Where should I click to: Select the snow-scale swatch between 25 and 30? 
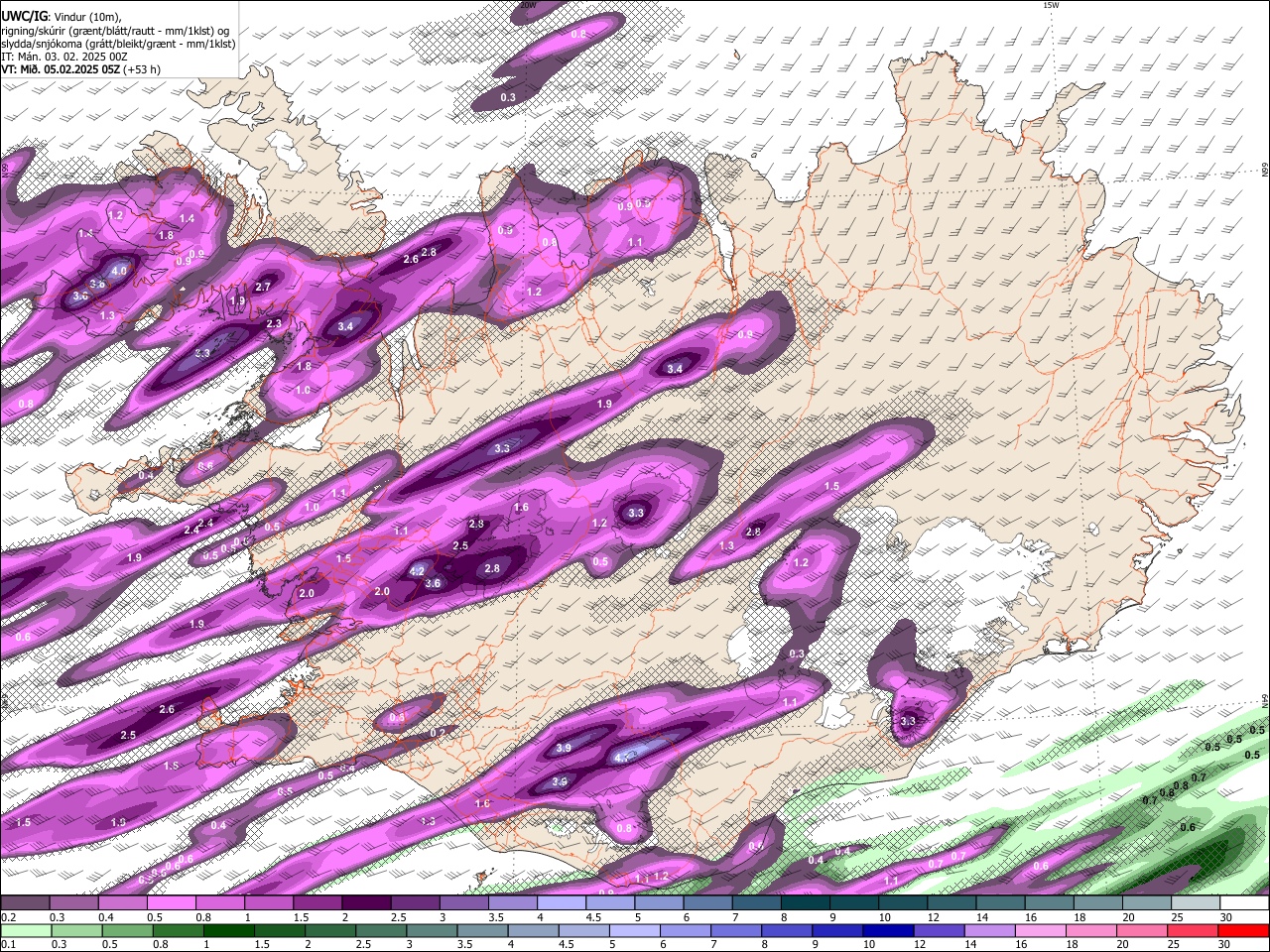coord(1195,902)
